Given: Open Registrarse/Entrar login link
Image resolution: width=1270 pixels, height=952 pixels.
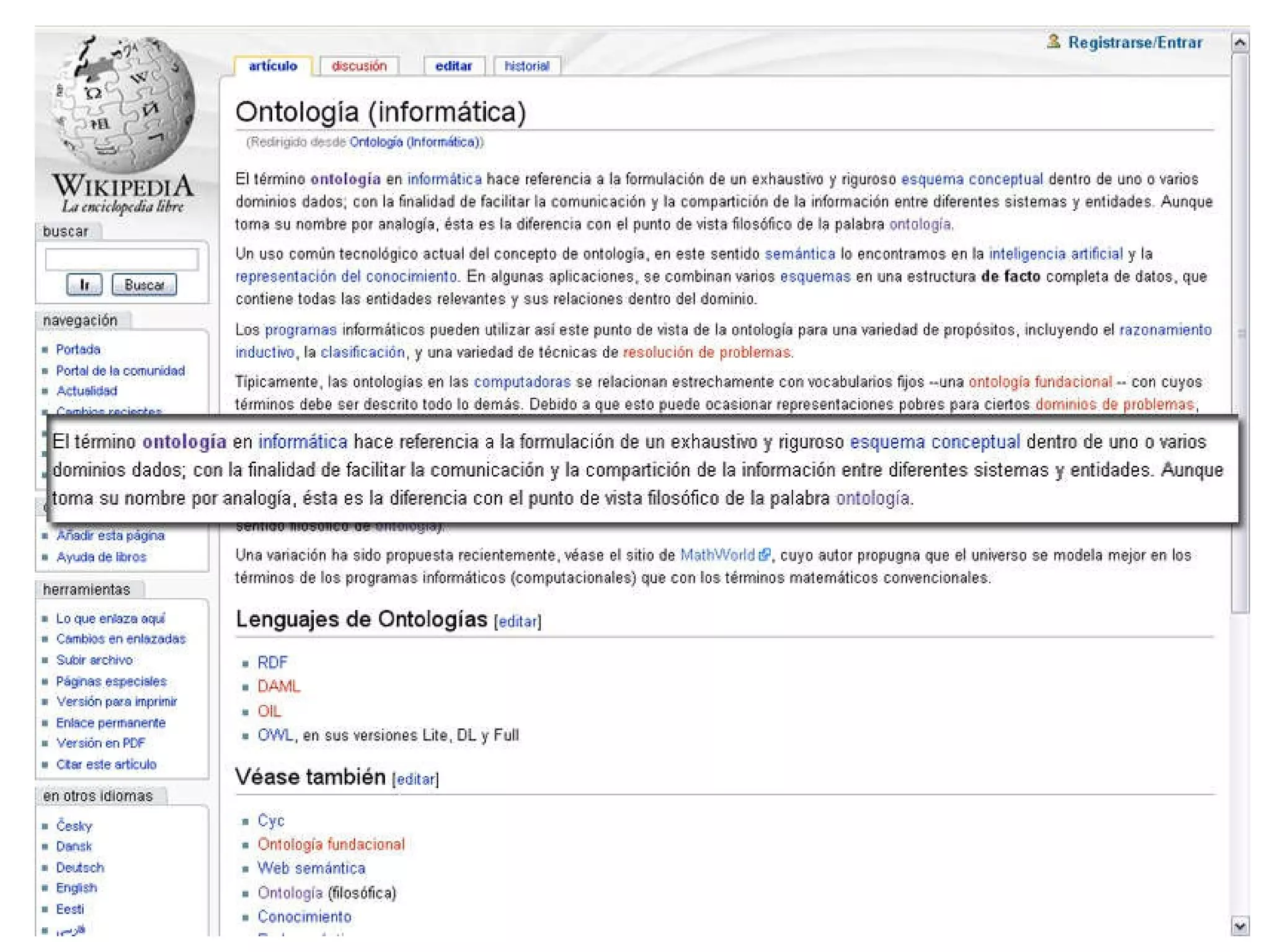Looking at the screenshot, I should 1135,43.
